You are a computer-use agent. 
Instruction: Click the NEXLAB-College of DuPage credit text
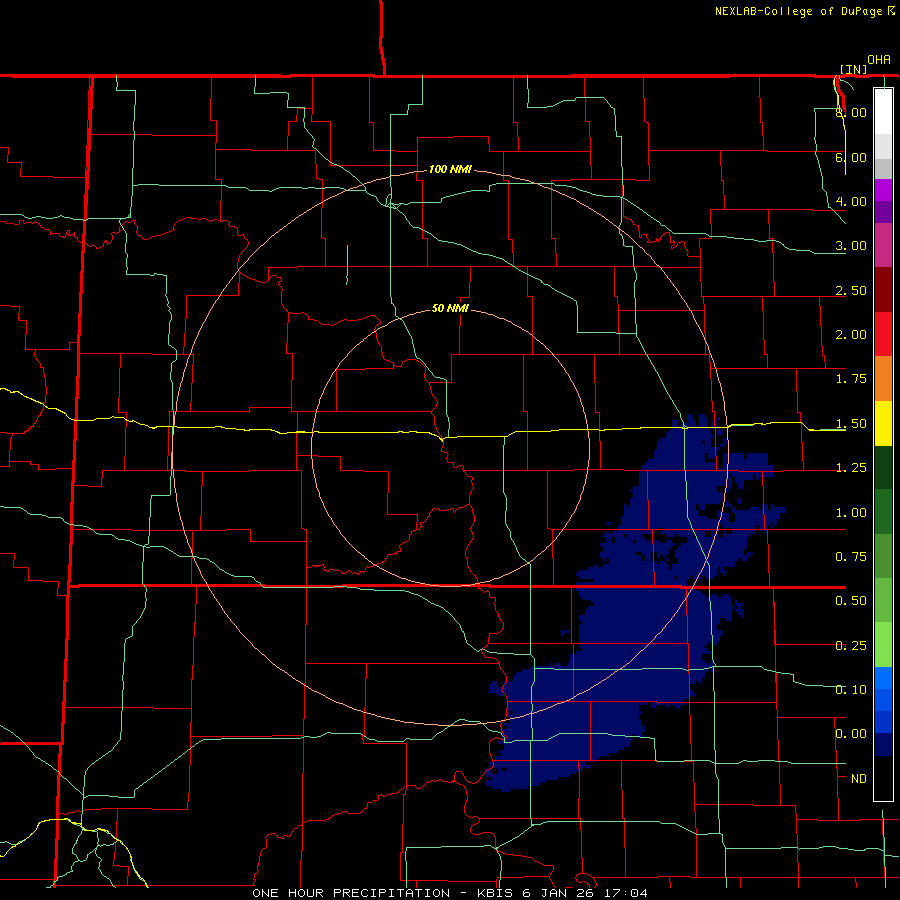coord(804,11)
